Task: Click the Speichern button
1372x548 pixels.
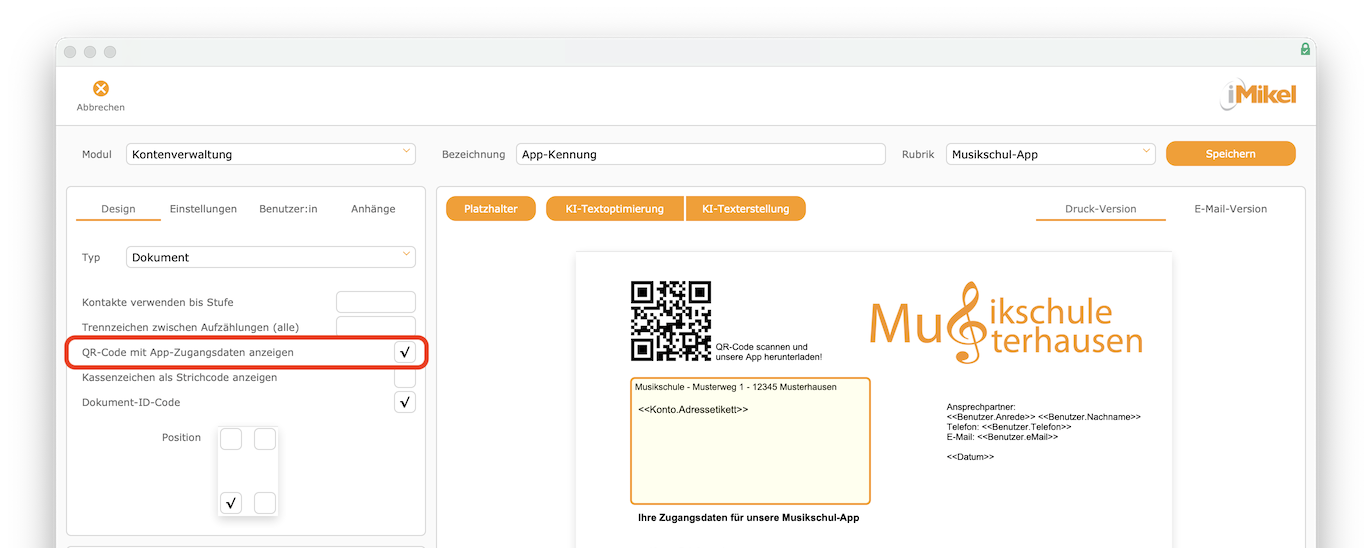Action: [x=1230, y=154]
